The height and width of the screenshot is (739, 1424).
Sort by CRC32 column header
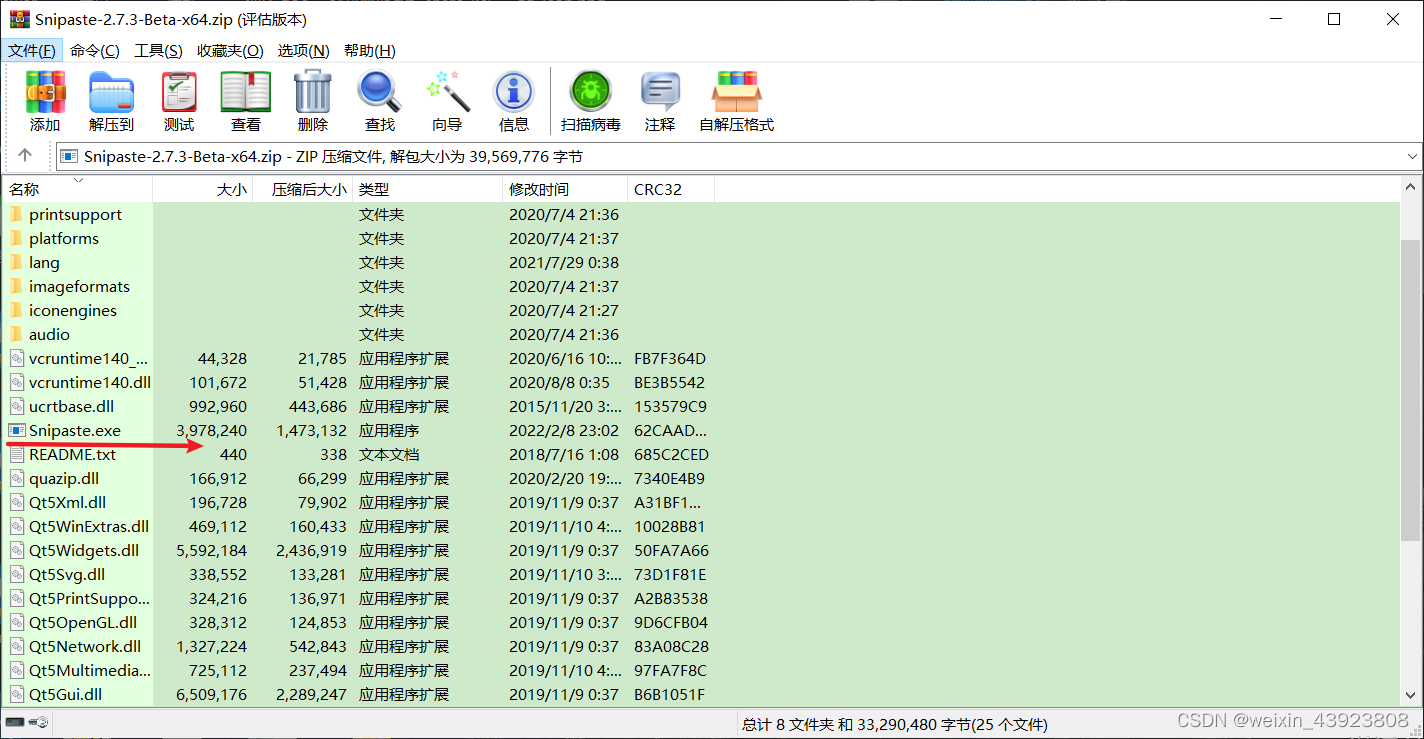(671, 189)
